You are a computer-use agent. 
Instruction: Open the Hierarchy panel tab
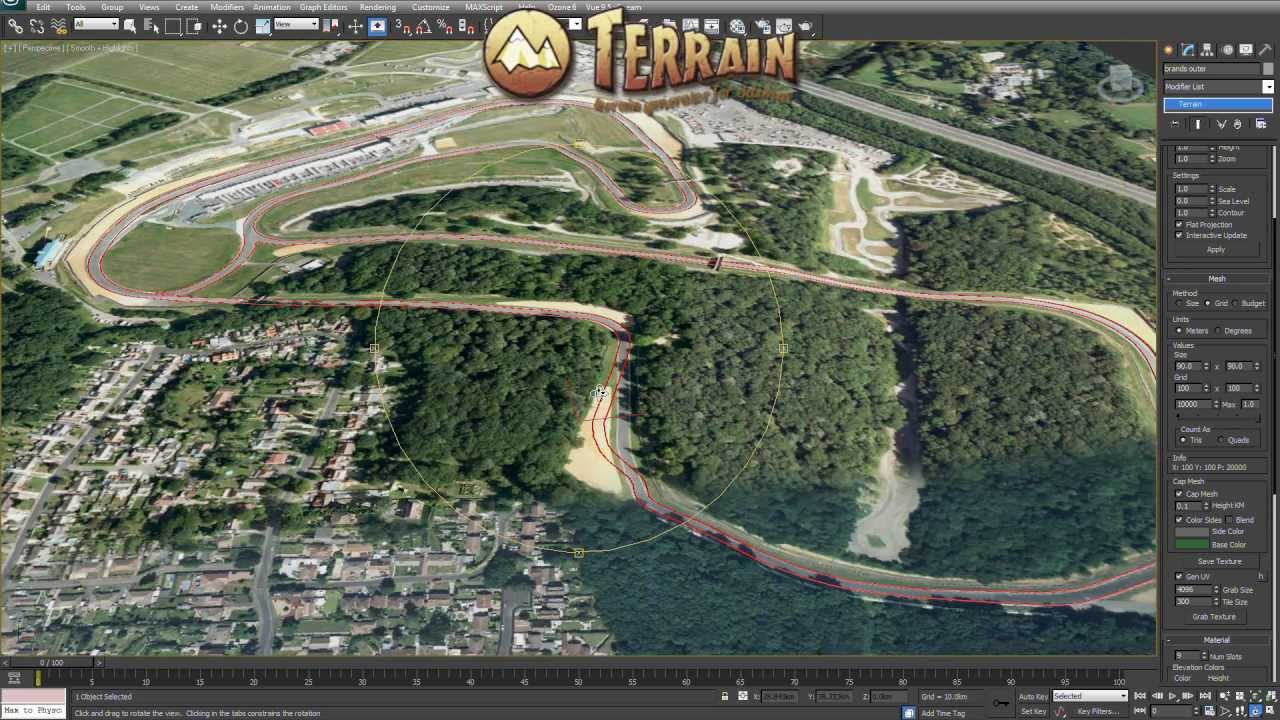coord(1207,49)
